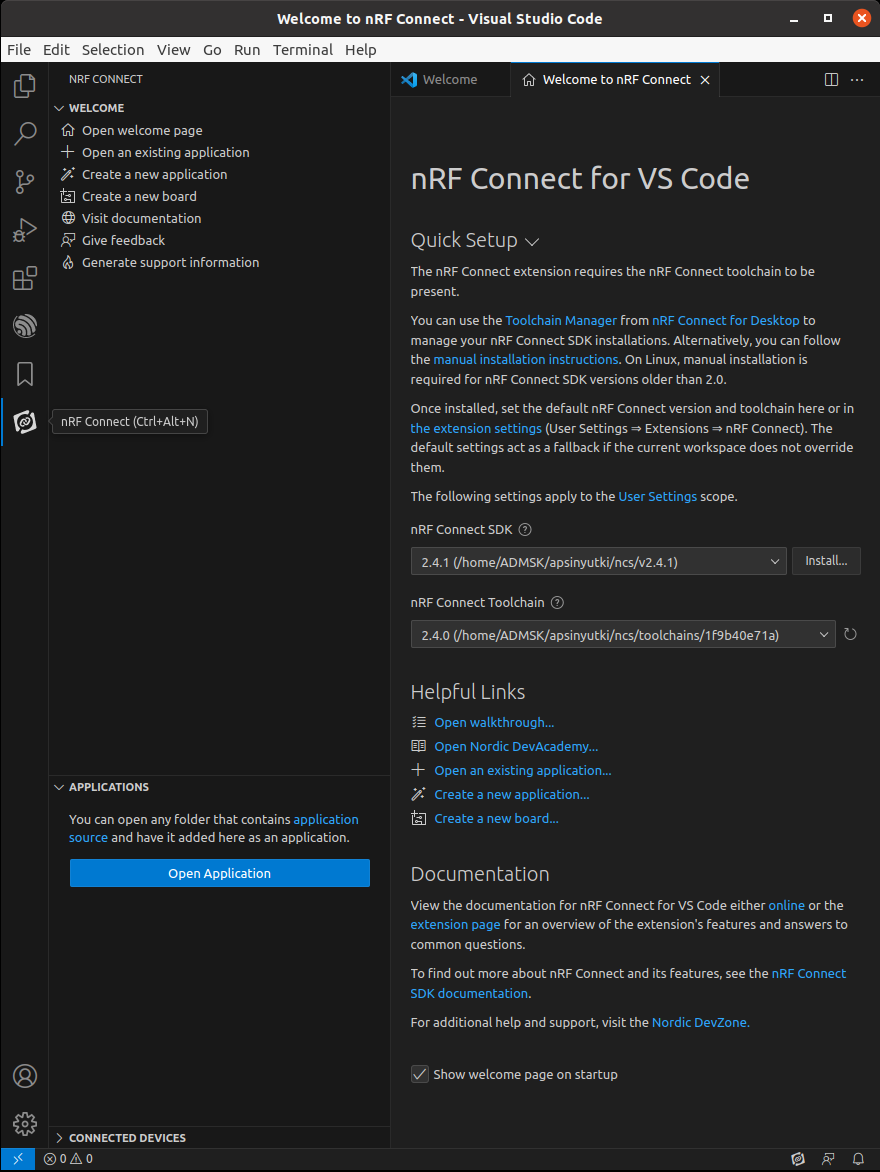Open the ESP-IDF Espressif view icon
Screen dimensions: 880x1172
[25, 326]
